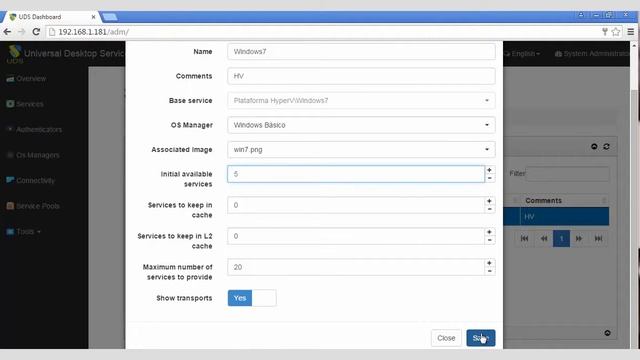The image size is (640, 360).
Task: Decrease Services to keep in cache
Action: point(490,209)
